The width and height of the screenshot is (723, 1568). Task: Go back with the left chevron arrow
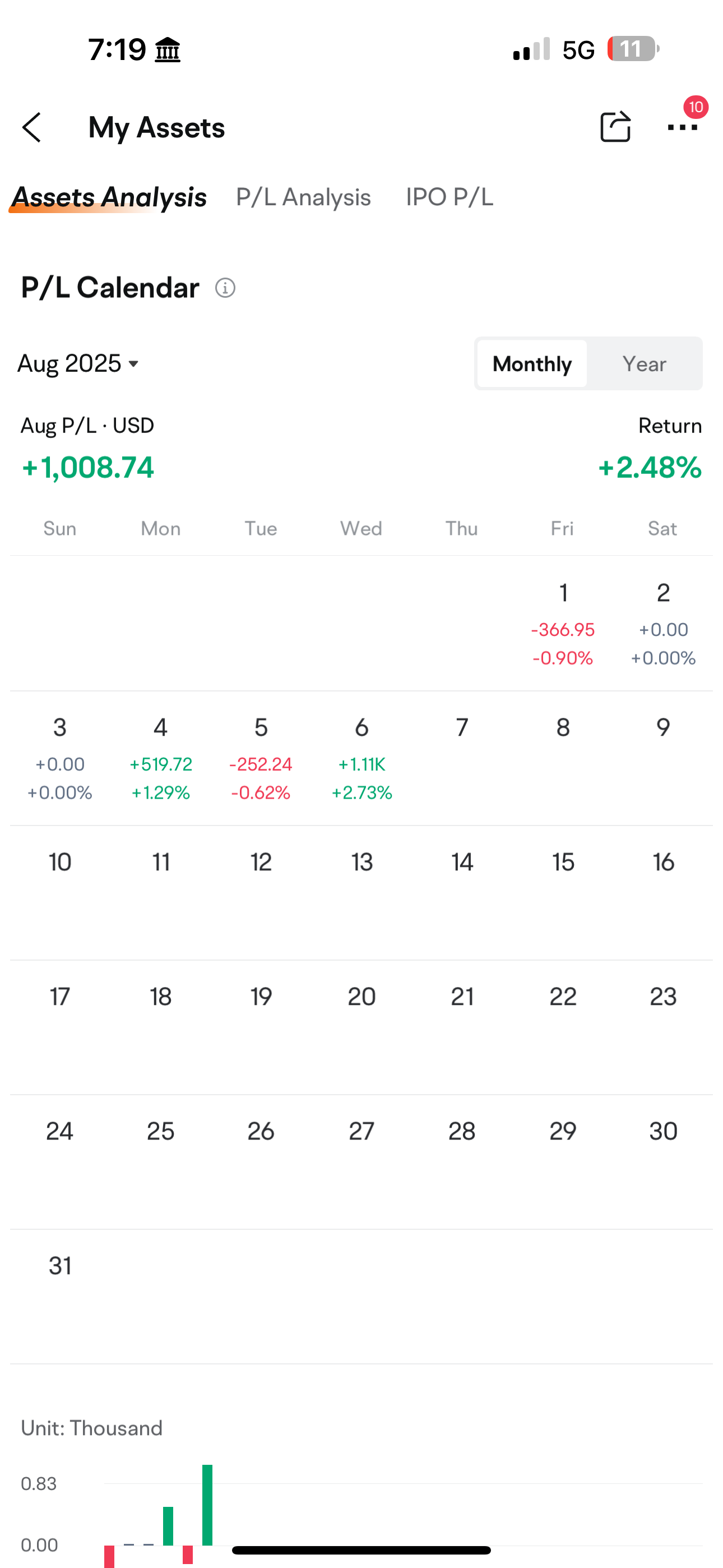(31, 127)
